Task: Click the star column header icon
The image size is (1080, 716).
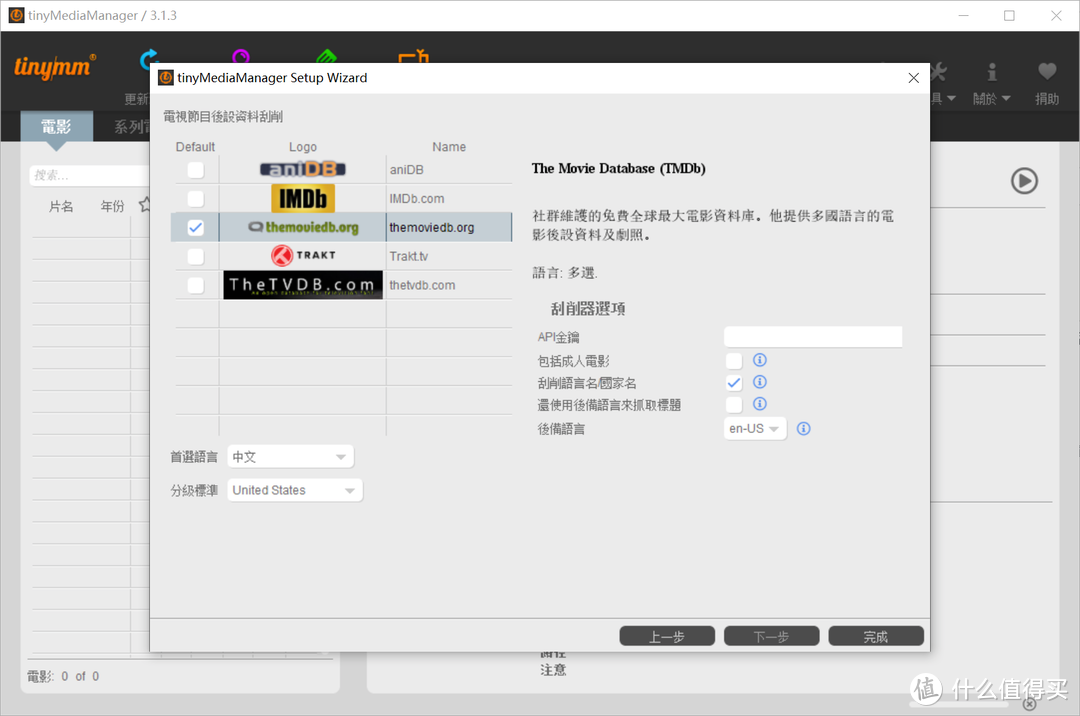Action: pos(144,205)
